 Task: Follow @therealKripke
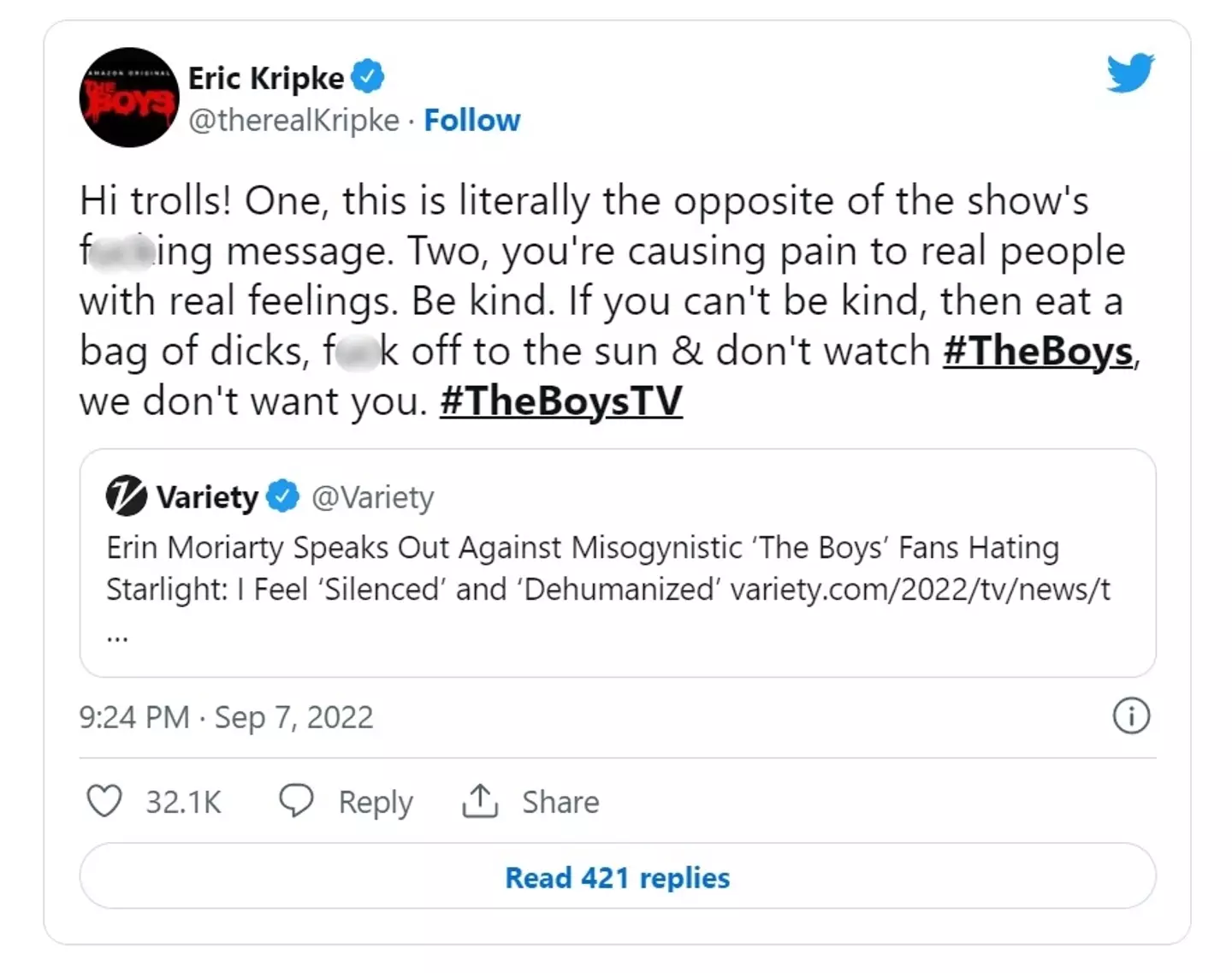[471, 120]
